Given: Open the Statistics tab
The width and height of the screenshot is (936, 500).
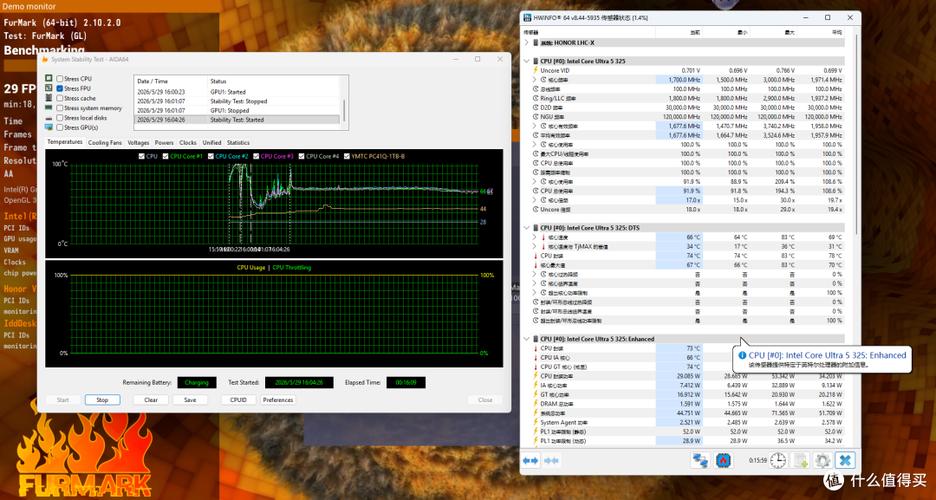Looking at the screenshot, I should (238, 143).
